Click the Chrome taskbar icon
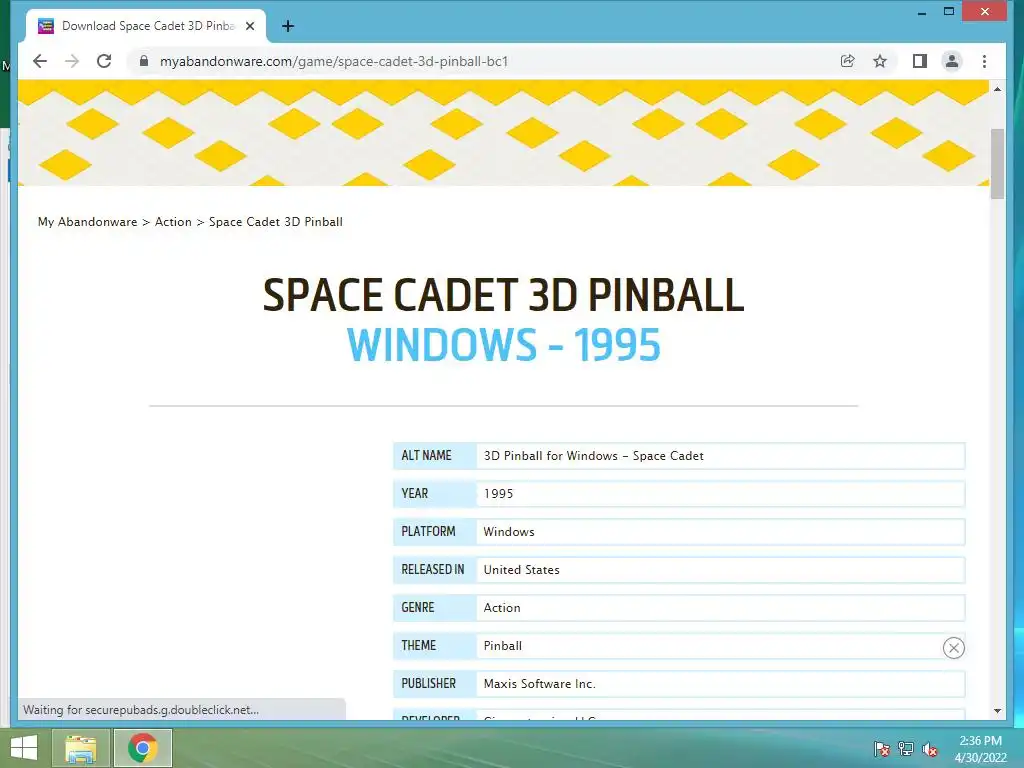The height and width of the screenshot is (768, 1024). coord(143,748)
